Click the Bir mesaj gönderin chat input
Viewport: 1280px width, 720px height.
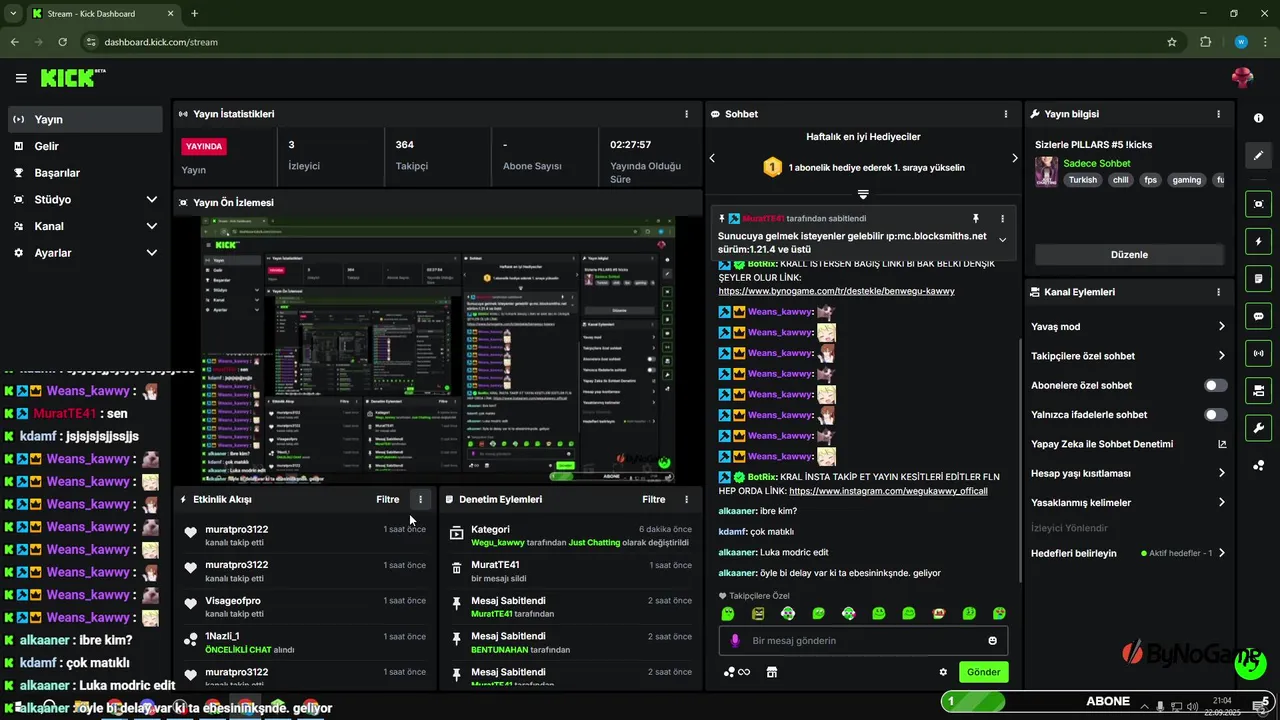pos(863,641)
